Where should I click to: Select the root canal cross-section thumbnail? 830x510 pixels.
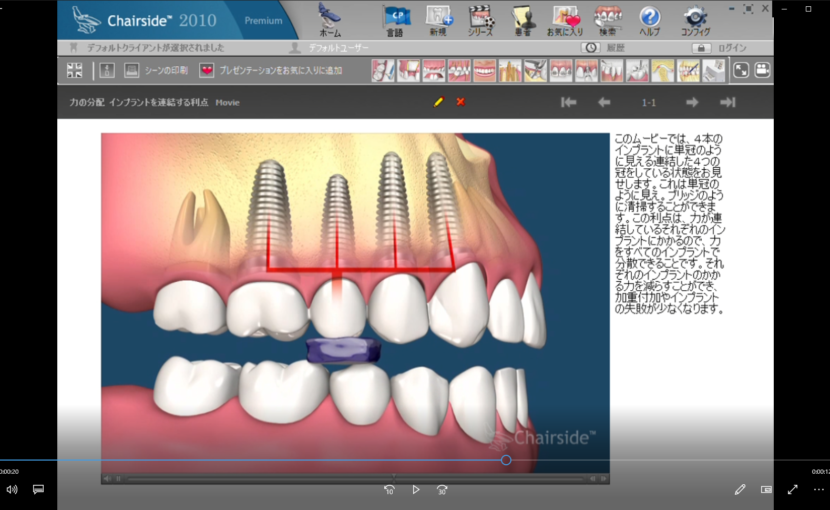click(510, 70)
